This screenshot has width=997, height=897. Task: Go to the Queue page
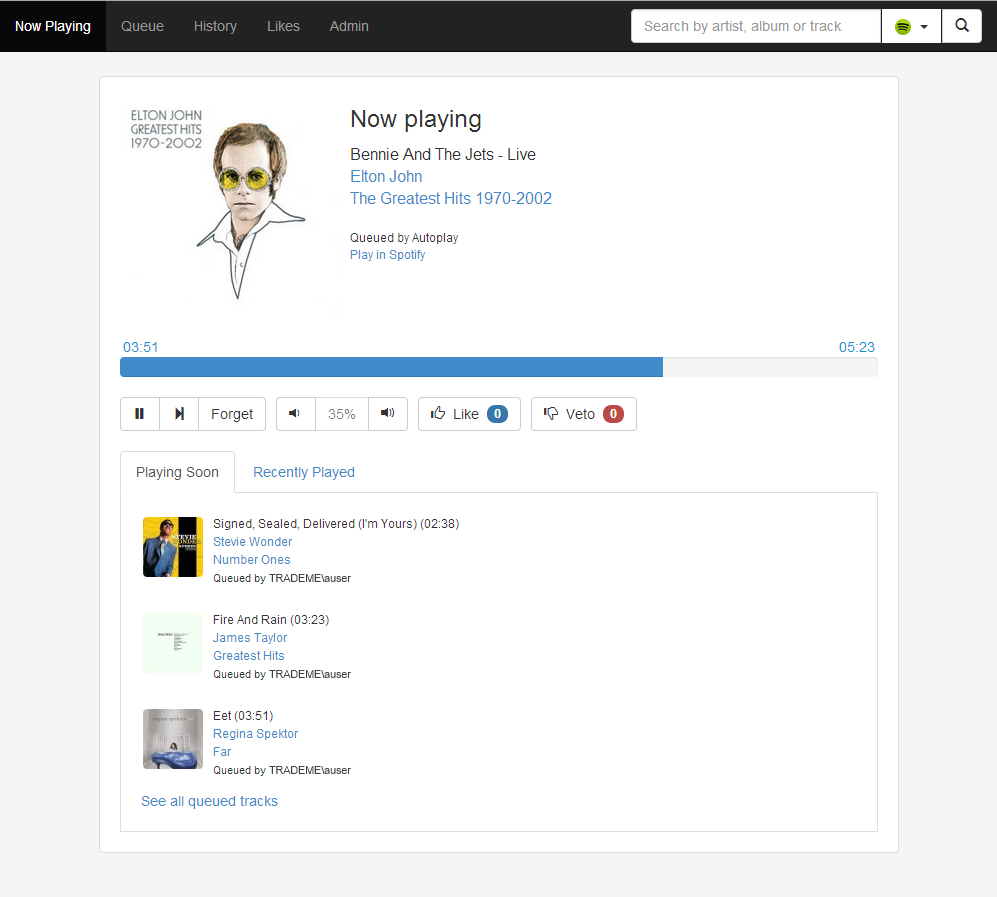pos(142,26)
